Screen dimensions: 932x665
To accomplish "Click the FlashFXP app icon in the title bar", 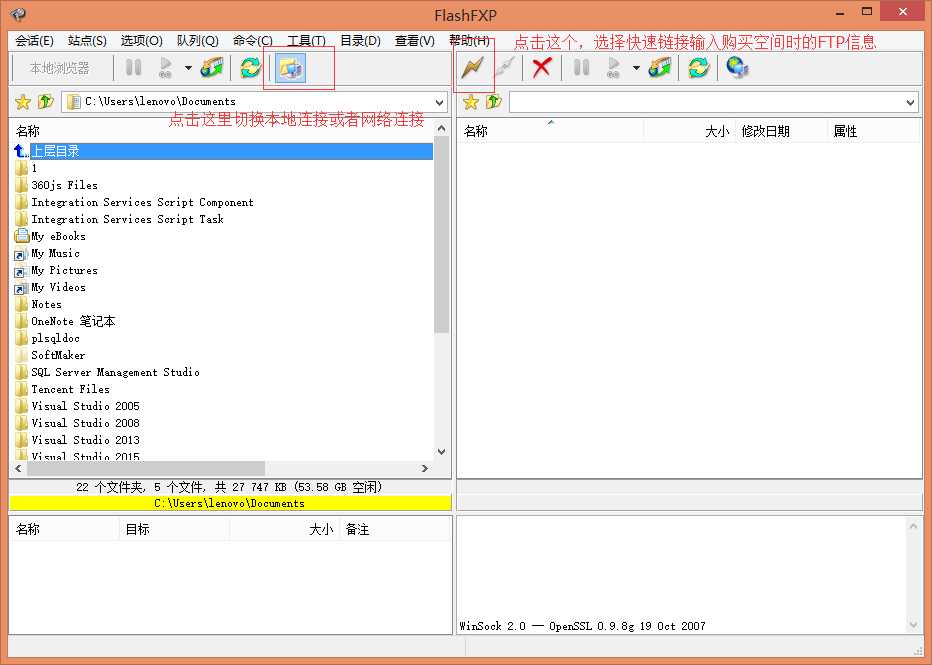I will pos(18,14).
